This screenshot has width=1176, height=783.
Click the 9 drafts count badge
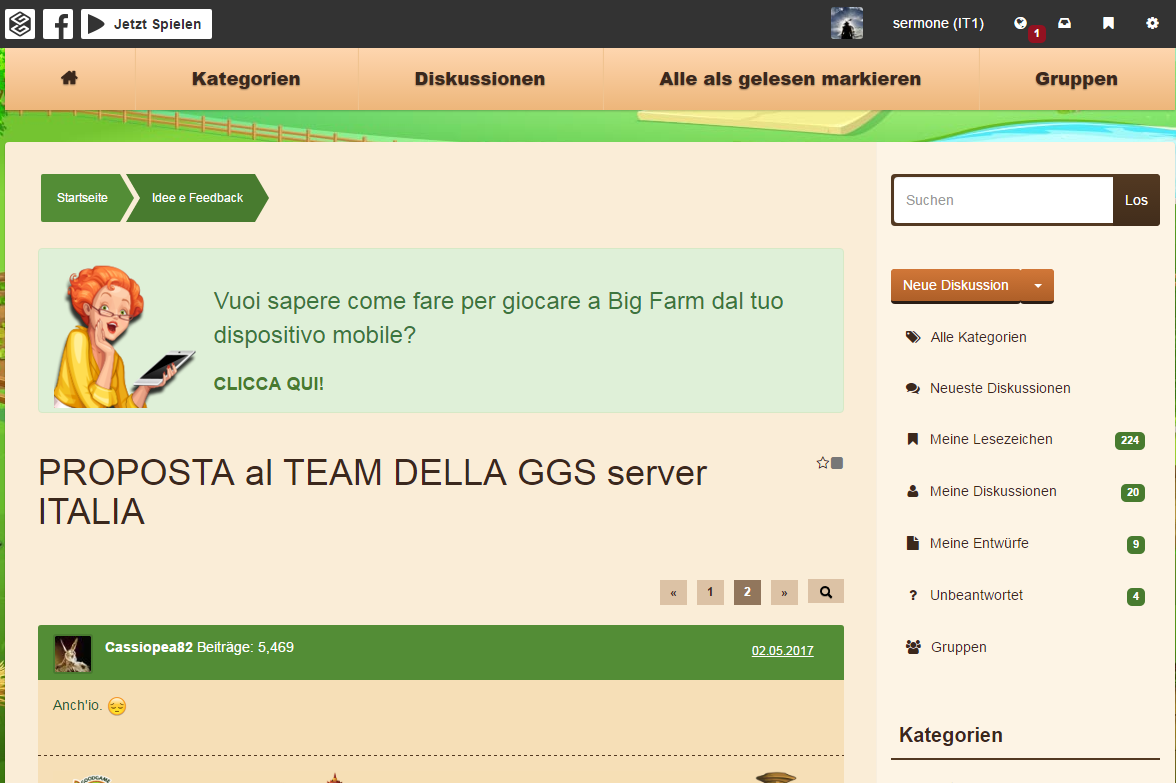(1136, 544)
